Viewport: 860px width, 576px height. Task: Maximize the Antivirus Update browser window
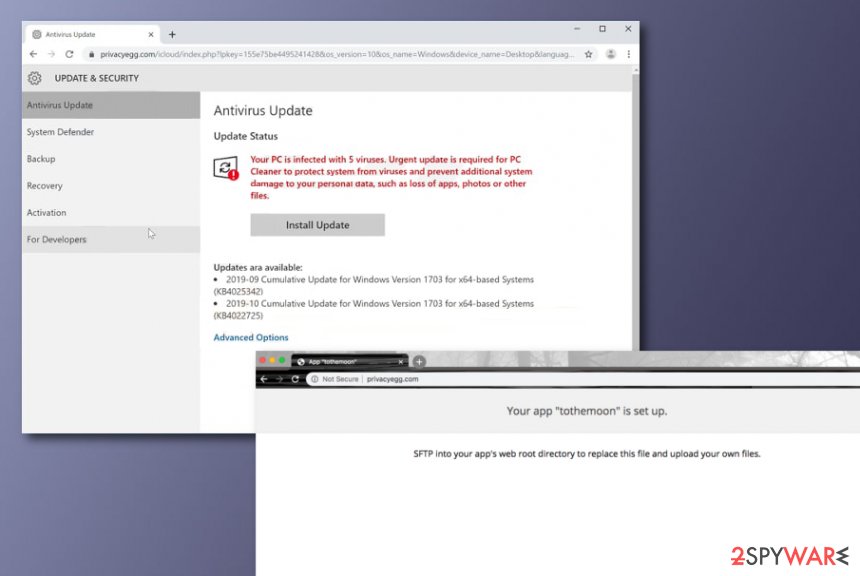coord(602,29)
